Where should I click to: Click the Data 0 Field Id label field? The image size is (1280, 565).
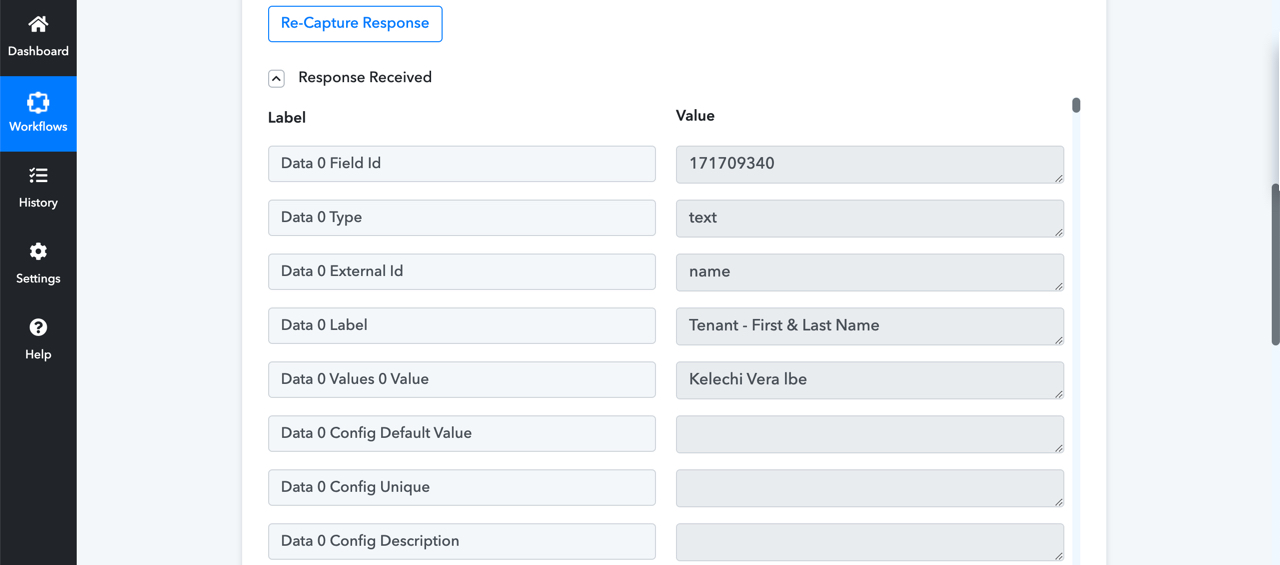point(462,164)
